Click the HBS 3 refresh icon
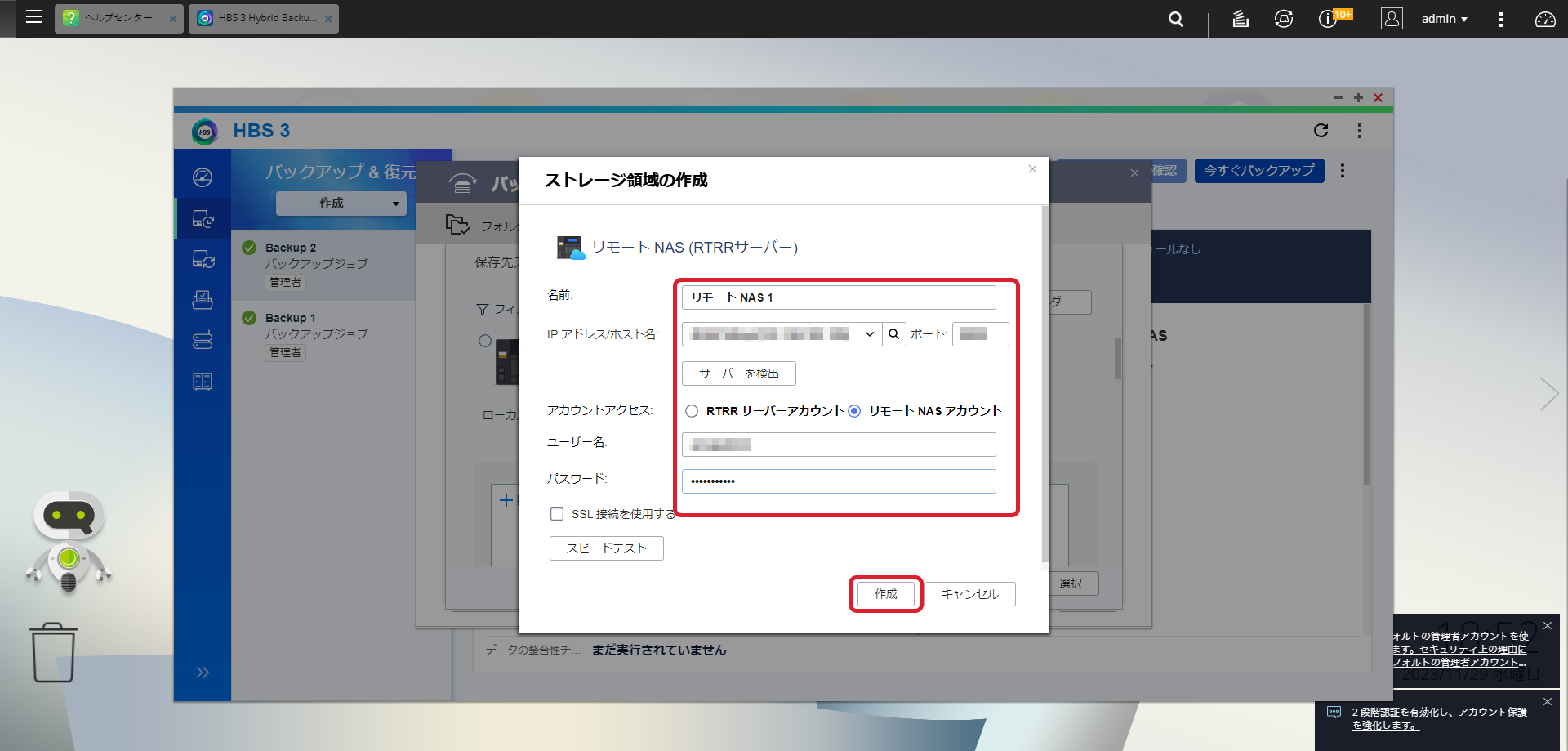The height and width of the screenshot is (751, 1568). pyautogui.click(x=1321, y=130)
